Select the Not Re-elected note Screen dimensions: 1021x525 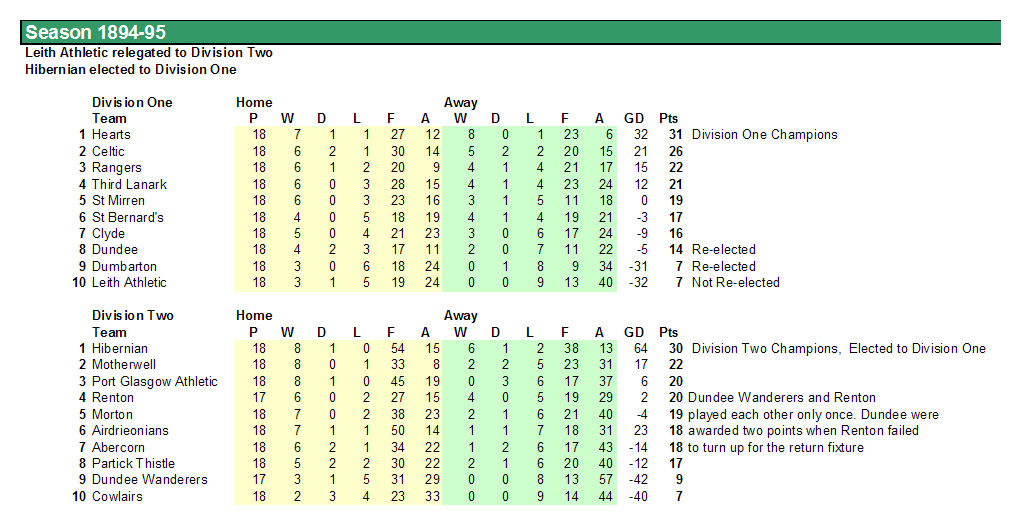point(736,283)
